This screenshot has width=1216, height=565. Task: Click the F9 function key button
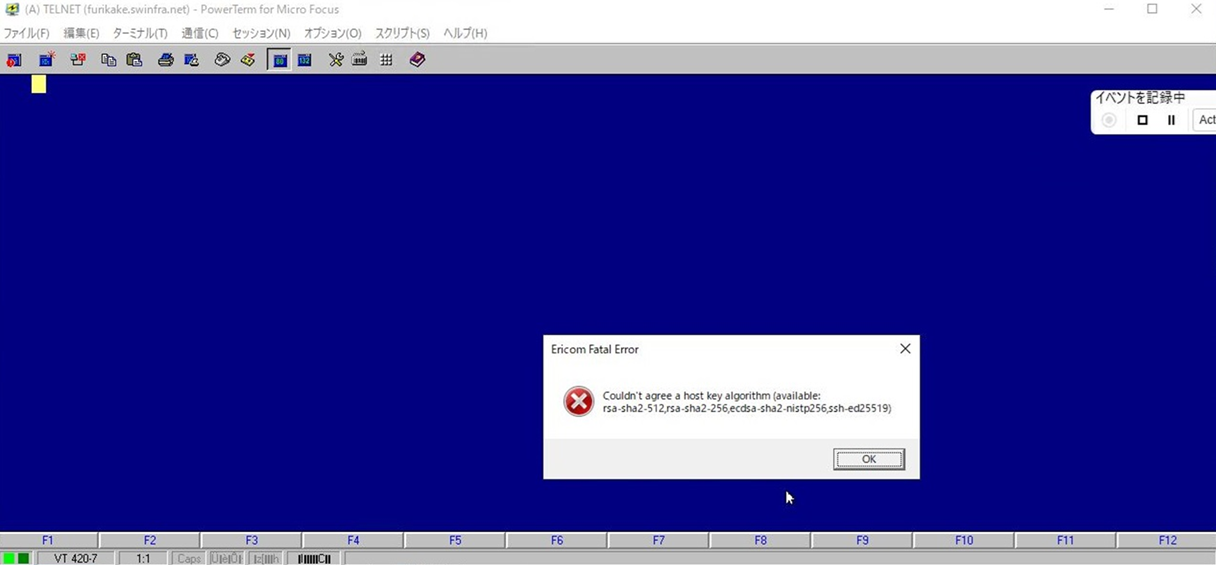862,540
